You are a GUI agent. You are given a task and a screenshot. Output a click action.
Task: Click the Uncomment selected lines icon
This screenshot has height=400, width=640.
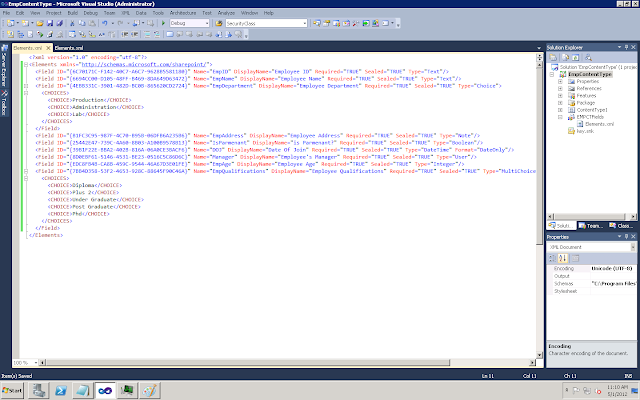pyautogui.click(x=157, y=34)
